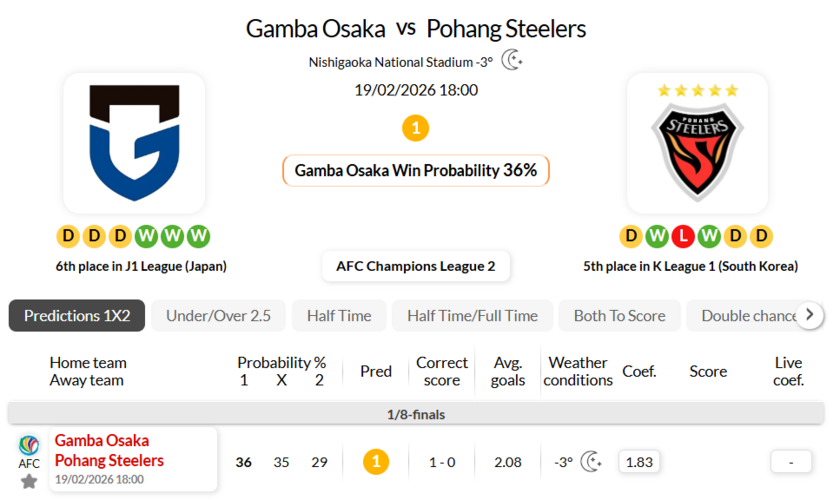This screenshot has height=500, width=840.
Task: Click Gamba Osaka's most recent green W form badge
Action: [199, 236]
